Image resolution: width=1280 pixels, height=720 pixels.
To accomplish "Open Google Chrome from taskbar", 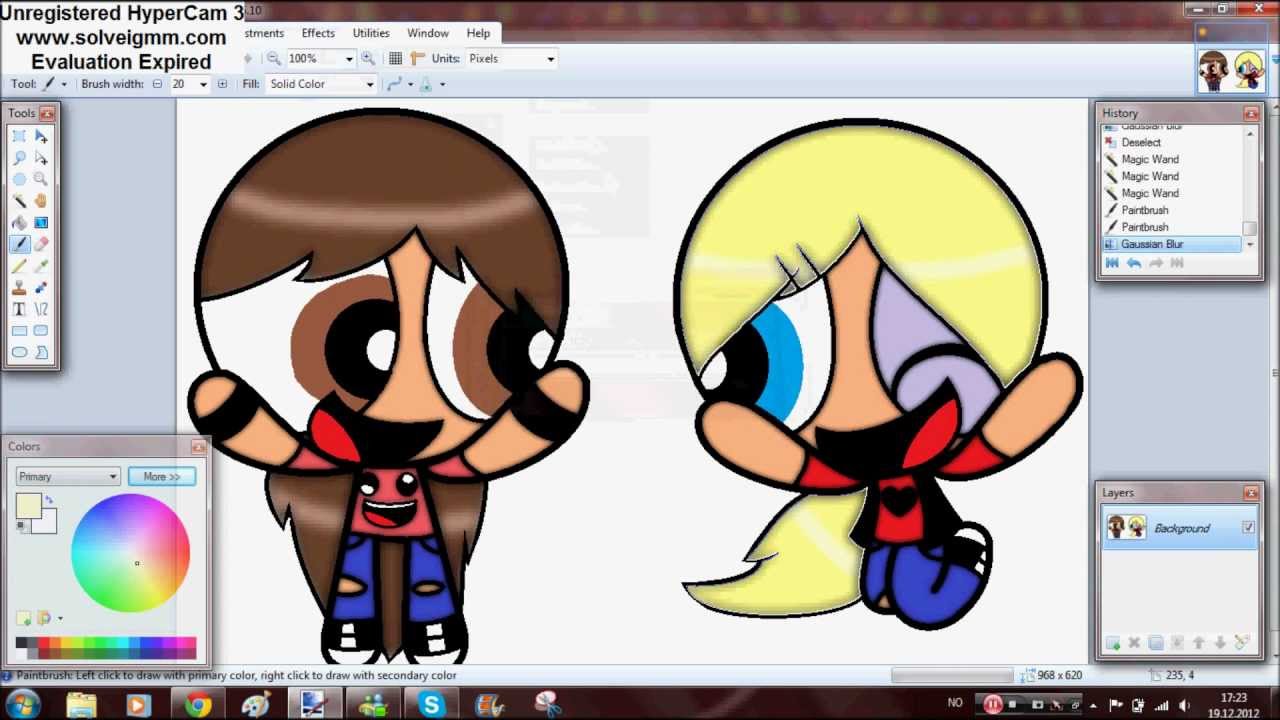I will point(197,705).
